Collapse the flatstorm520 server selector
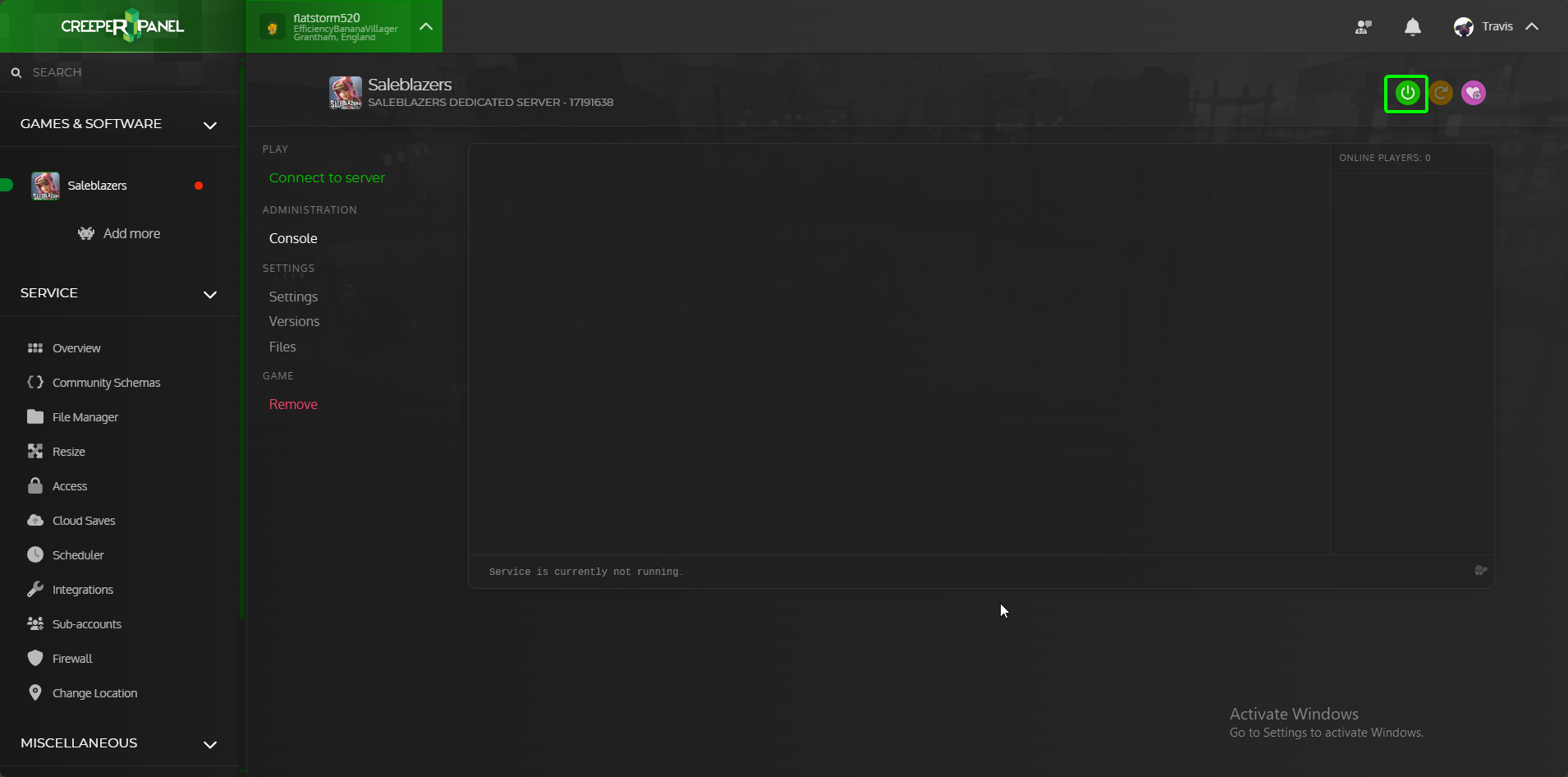The image size is (1568, 777). (426, 26)
